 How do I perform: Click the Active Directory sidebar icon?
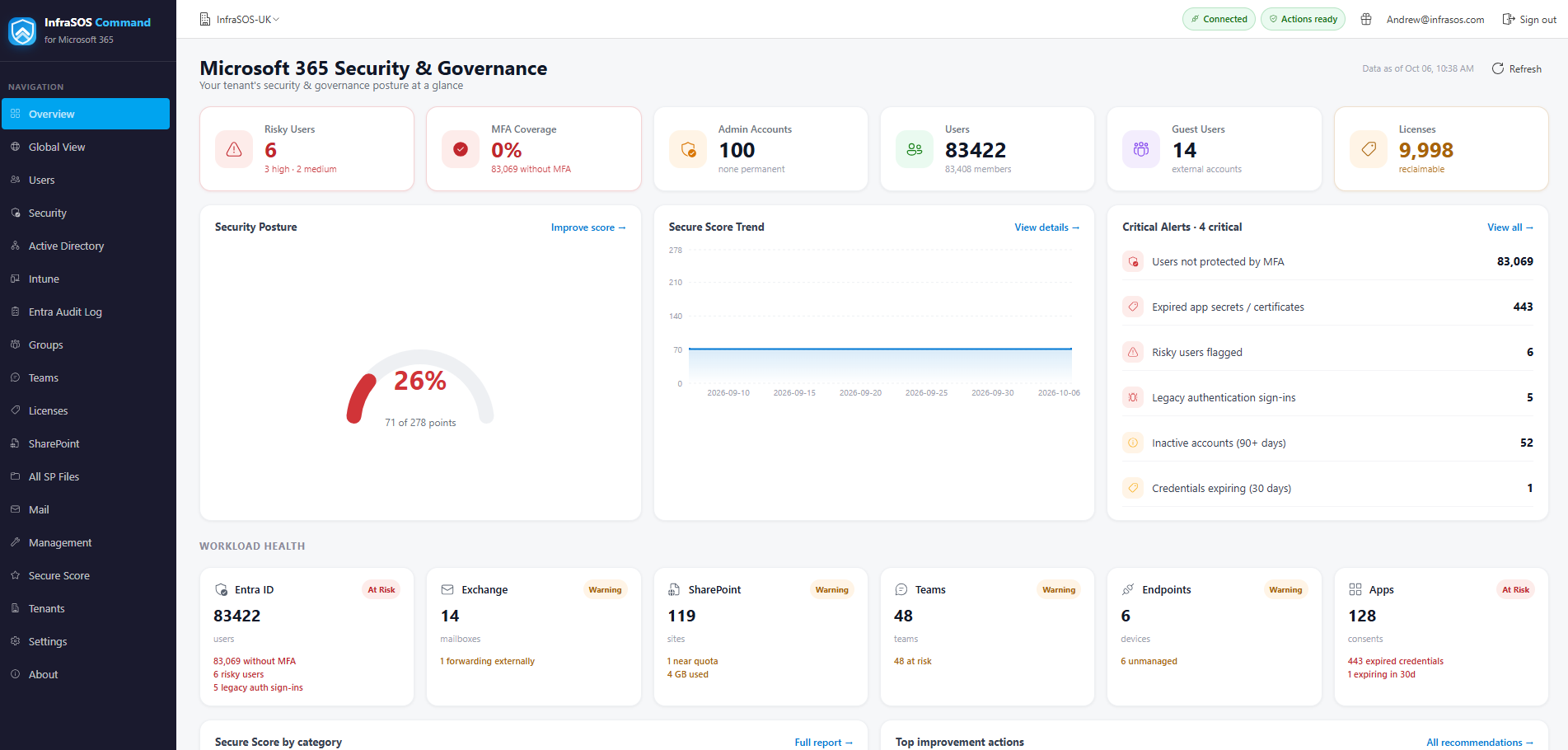click(x=15, y=246)
